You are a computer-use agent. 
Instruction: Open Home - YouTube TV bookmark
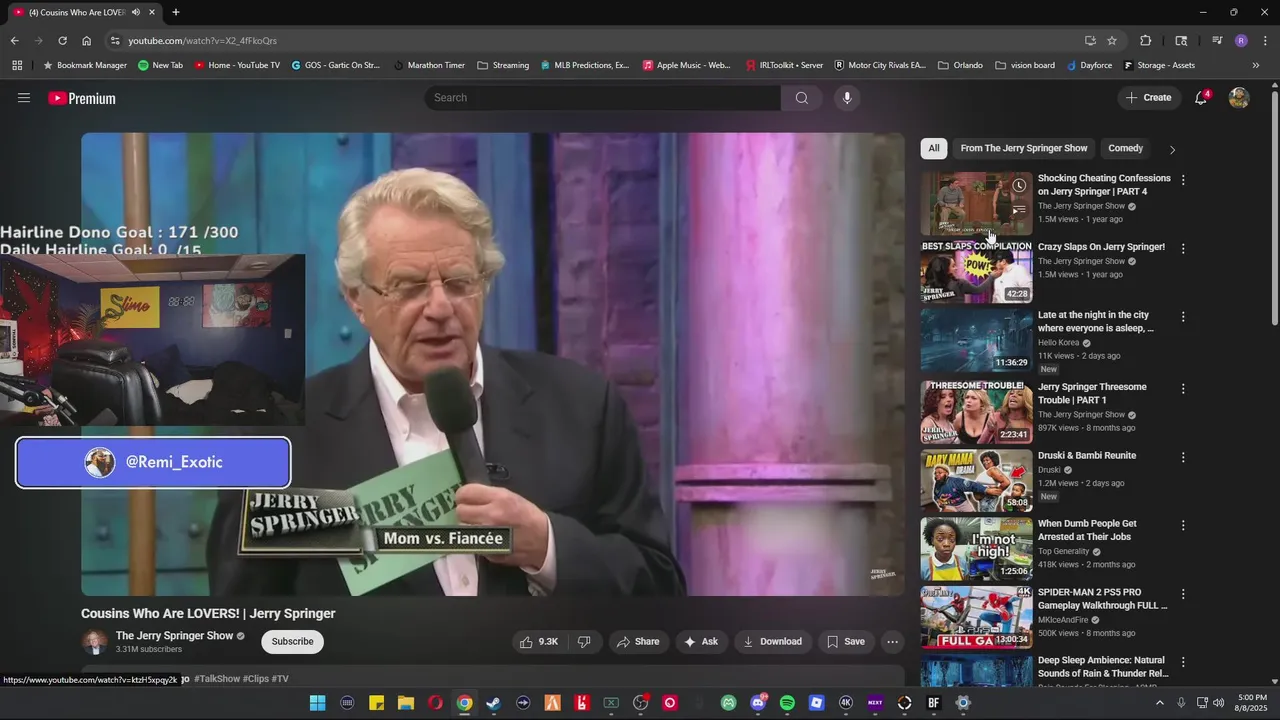point(237,65)
